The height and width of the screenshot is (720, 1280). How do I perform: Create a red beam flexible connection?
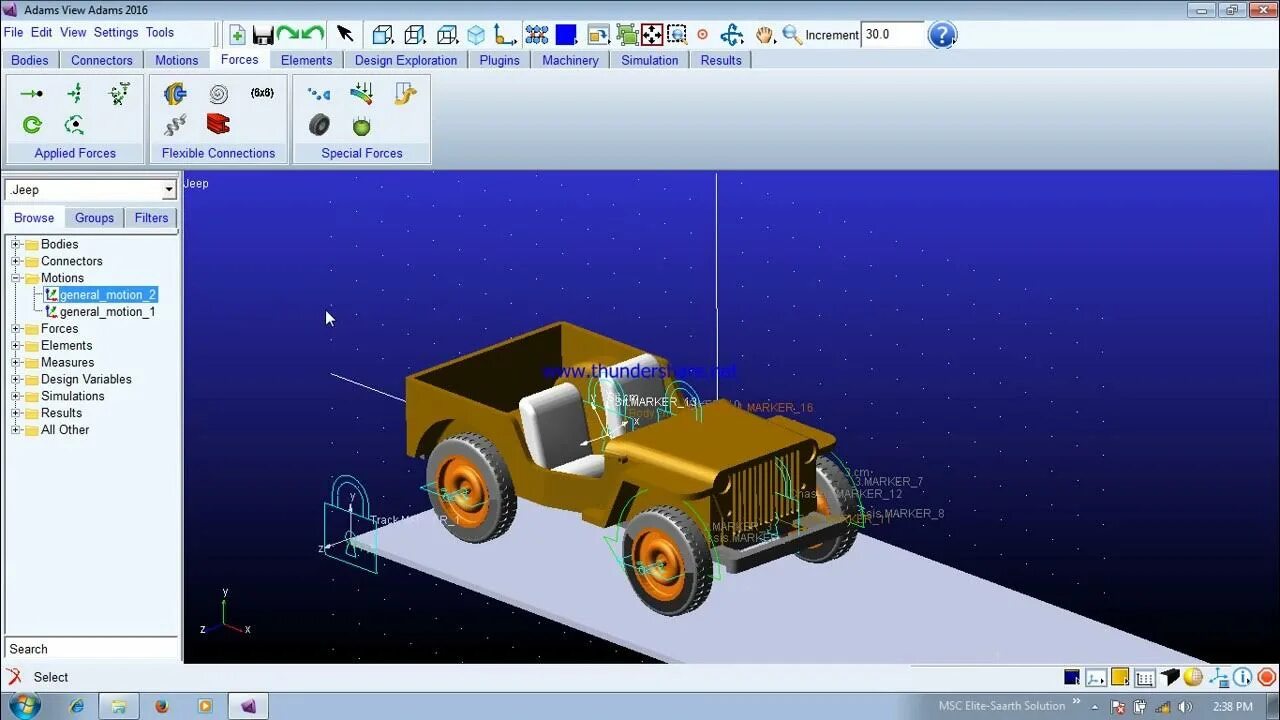[218, 124]
